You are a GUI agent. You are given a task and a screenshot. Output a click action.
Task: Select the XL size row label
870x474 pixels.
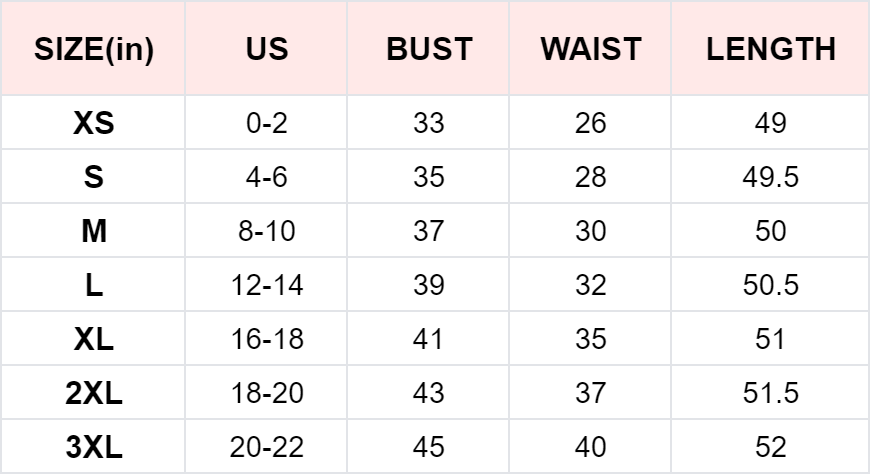(94, 340)
